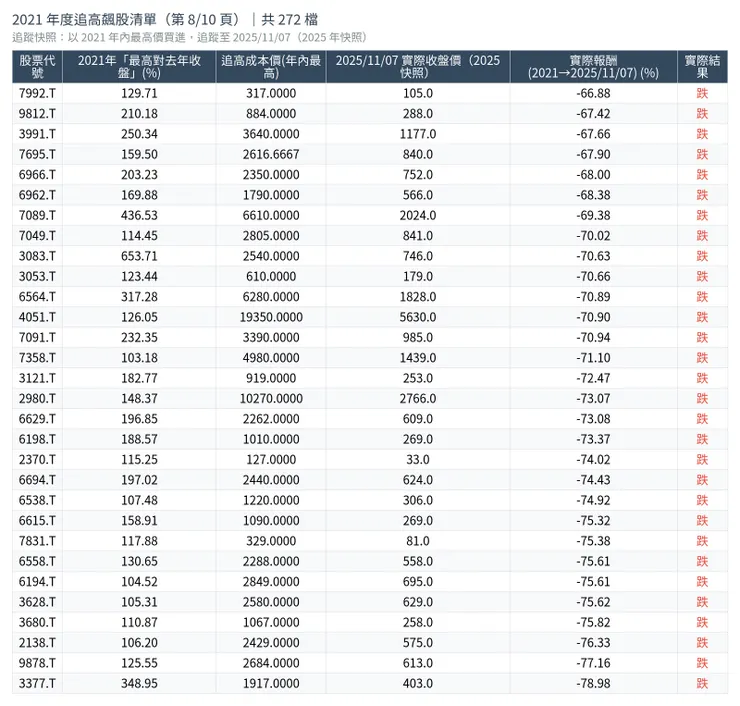This screenshot has width=740, height=706.
Task: Select the value 653.71
Action: [139, 256]
